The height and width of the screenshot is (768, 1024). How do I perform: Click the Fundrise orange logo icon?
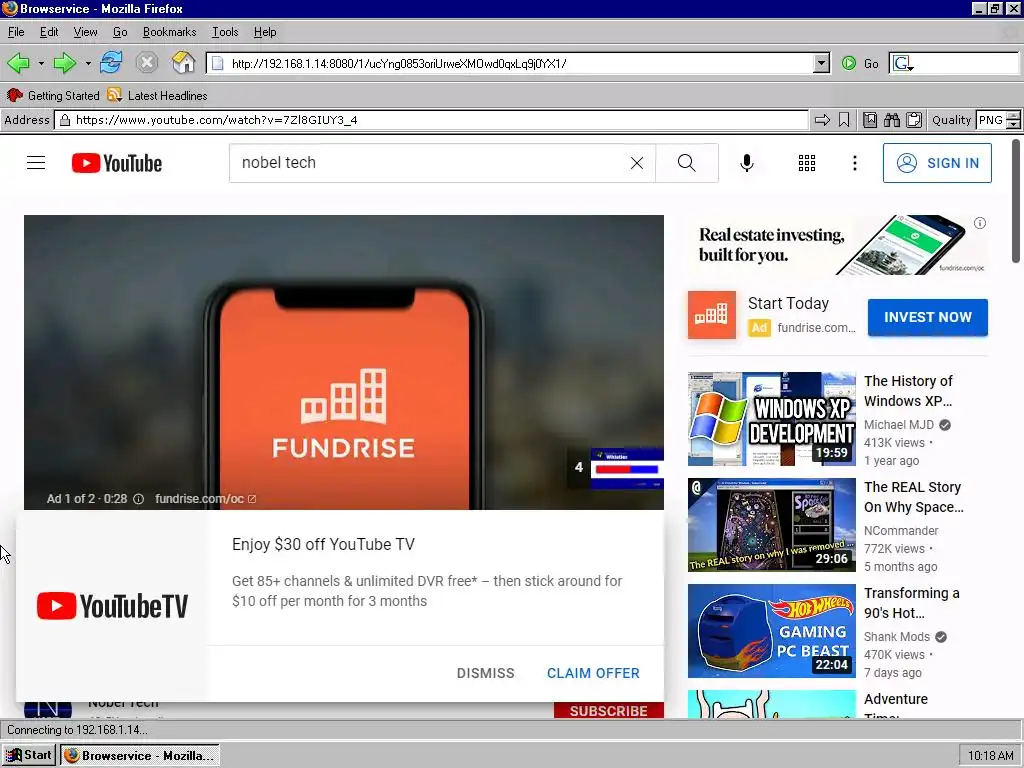tap(711, 315)
